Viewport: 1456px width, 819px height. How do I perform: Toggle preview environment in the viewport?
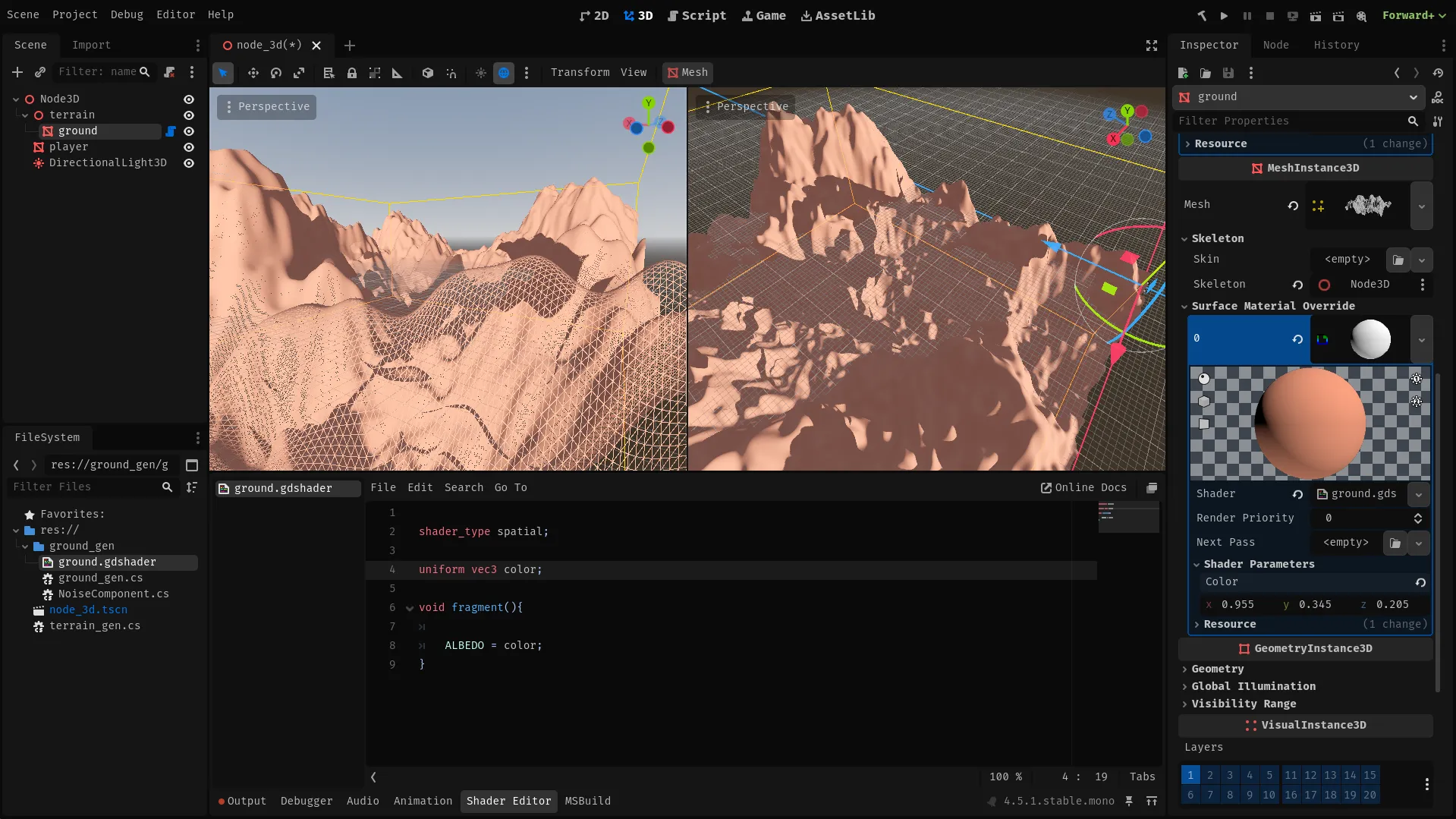[x=504, y=72]
